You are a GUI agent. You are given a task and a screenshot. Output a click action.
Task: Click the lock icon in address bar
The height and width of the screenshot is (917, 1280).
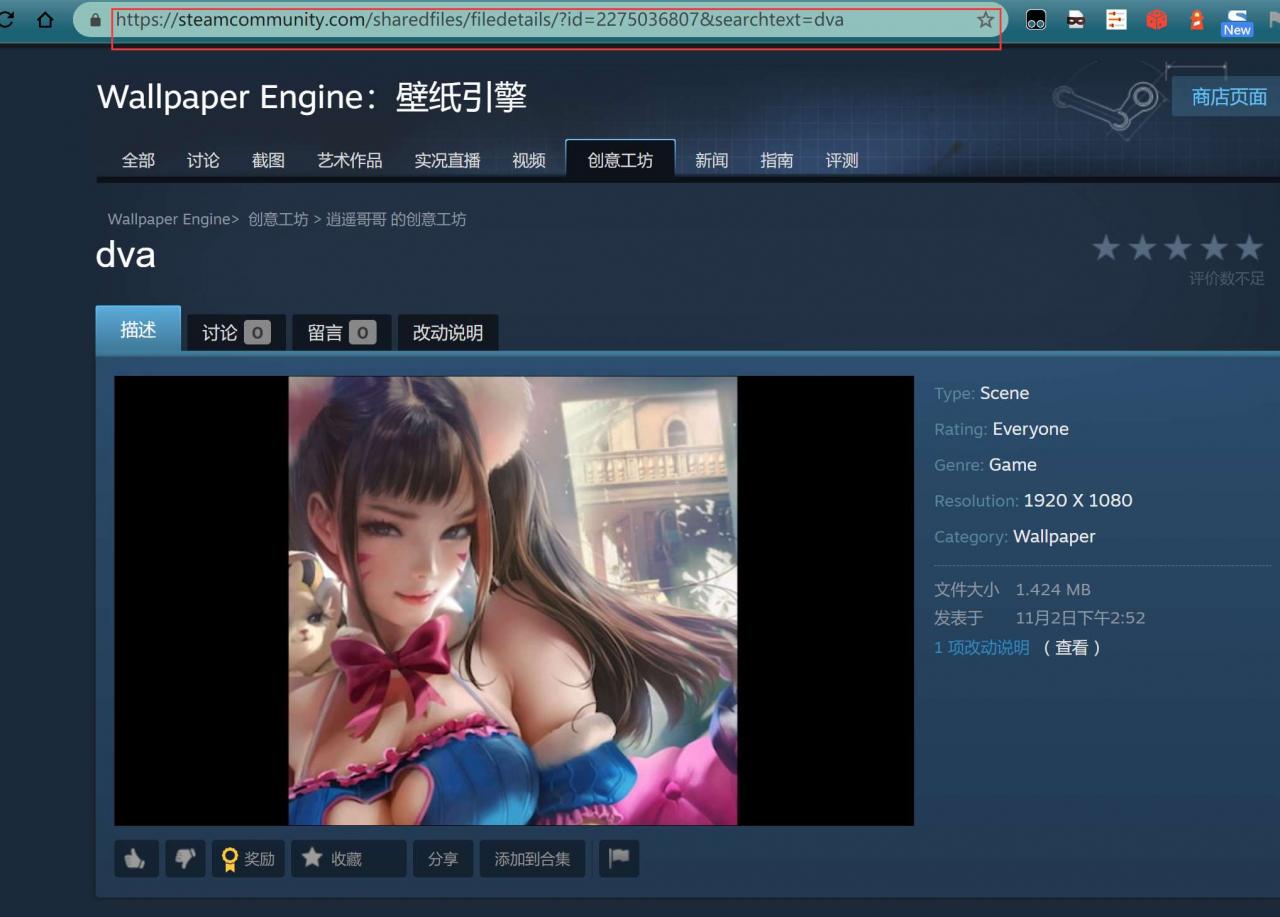pyautogui.click(x=96, y=19)
